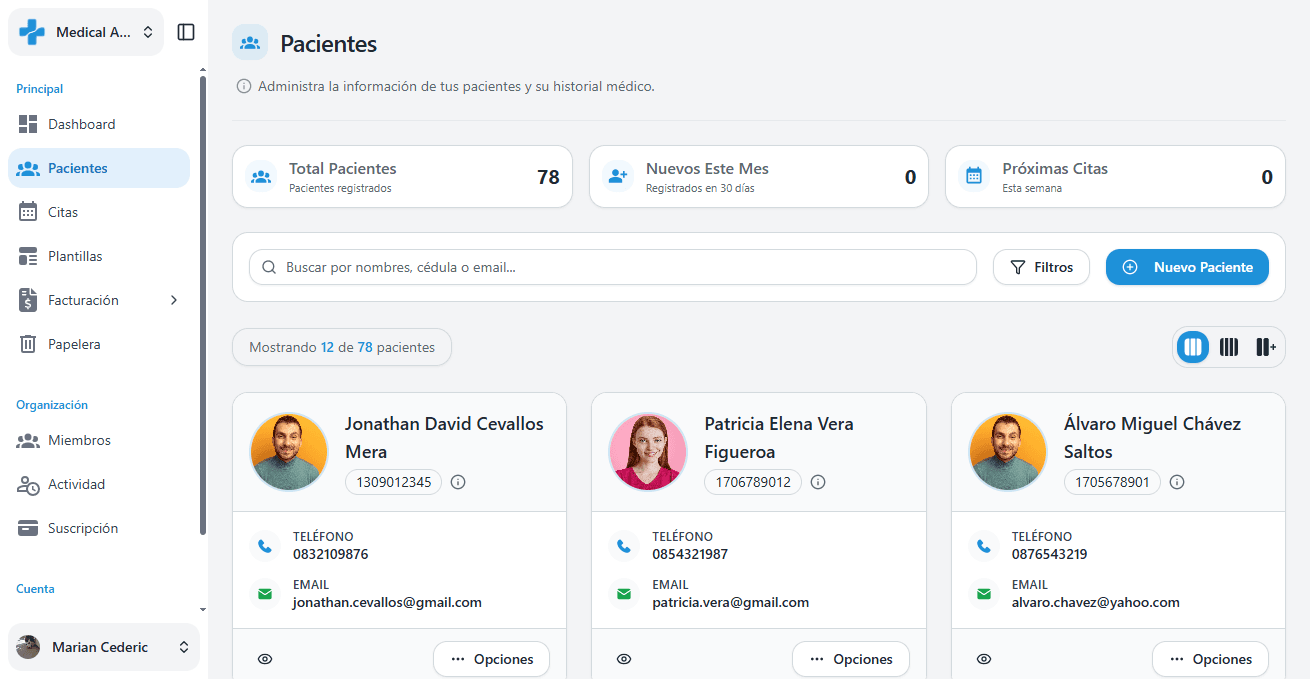Click the Citas calendar icon
This screenshot has height=679, width=1310.
[28, 212]
